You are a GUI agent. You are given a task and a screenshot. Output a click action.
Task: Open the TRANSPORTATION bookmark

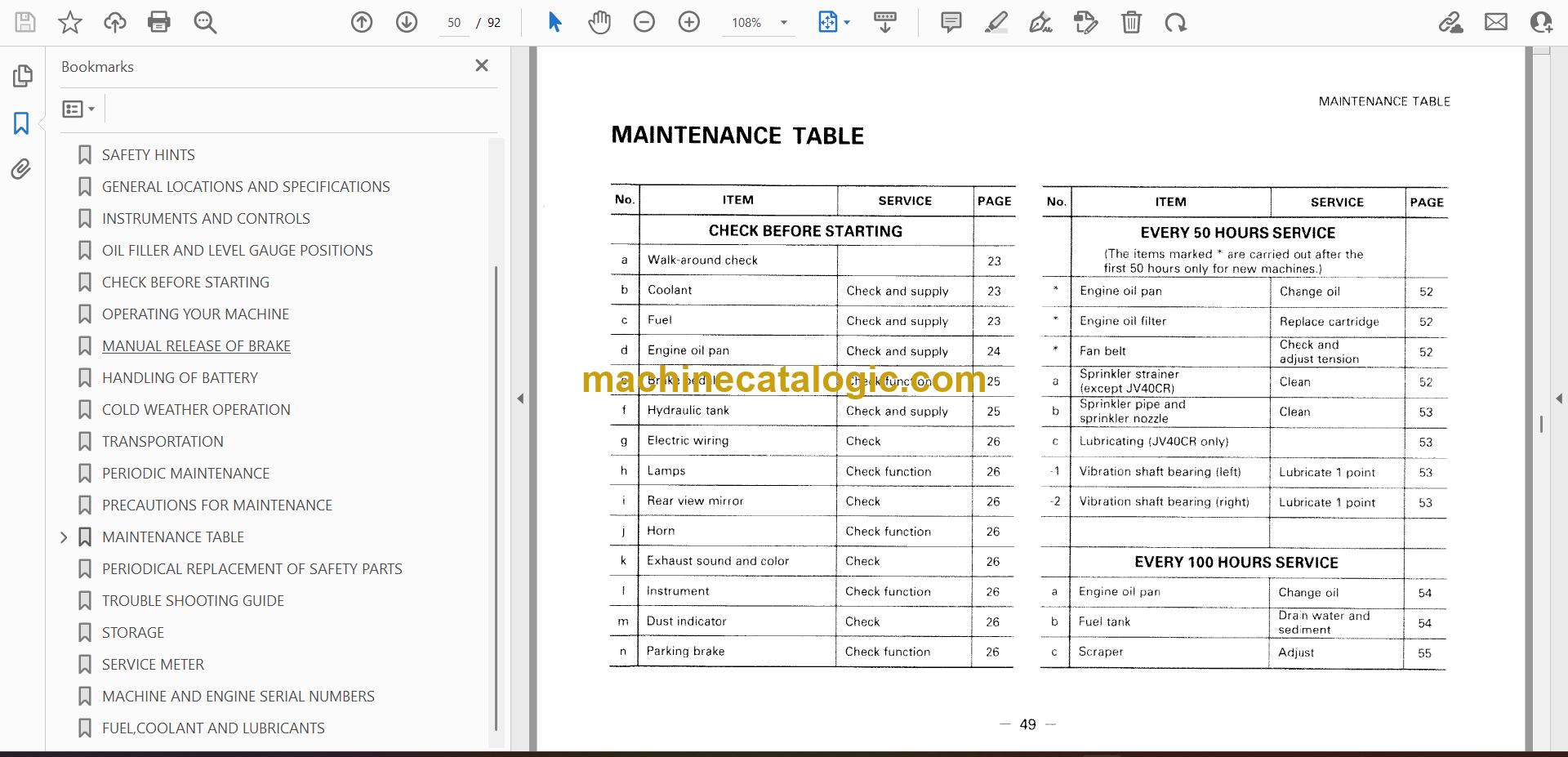pyautogui.click(x=163, y=442)
